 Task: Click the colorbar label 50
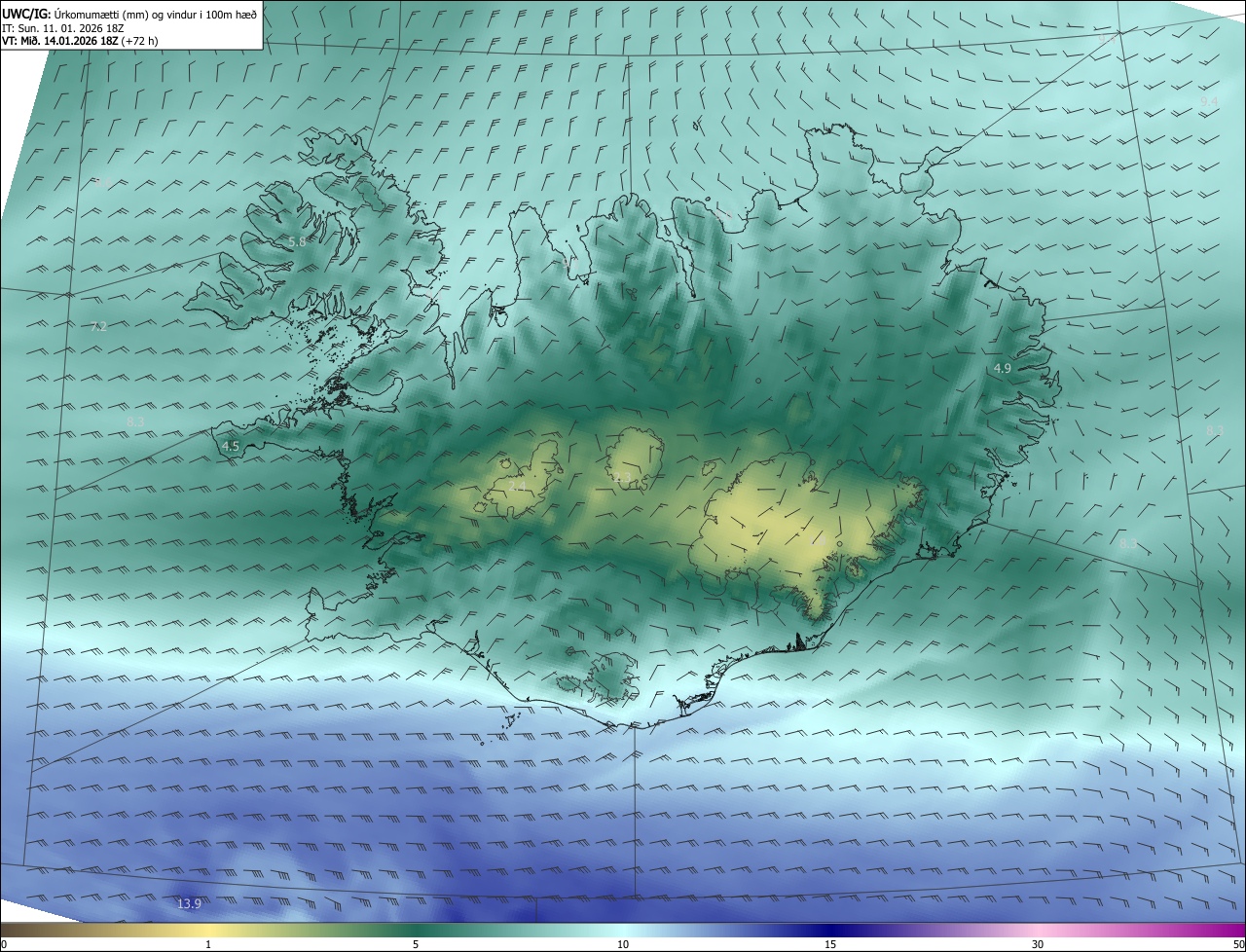pos(1238,944)
